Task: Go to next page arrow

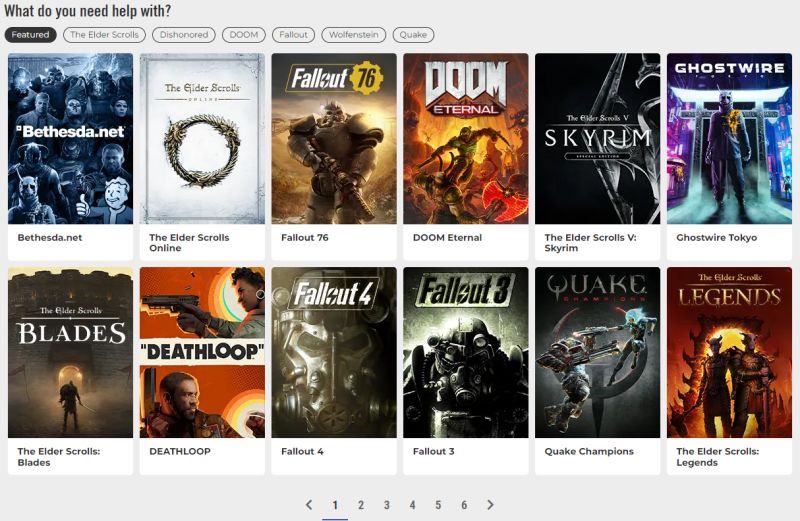Action: click(x=490, y=505)
